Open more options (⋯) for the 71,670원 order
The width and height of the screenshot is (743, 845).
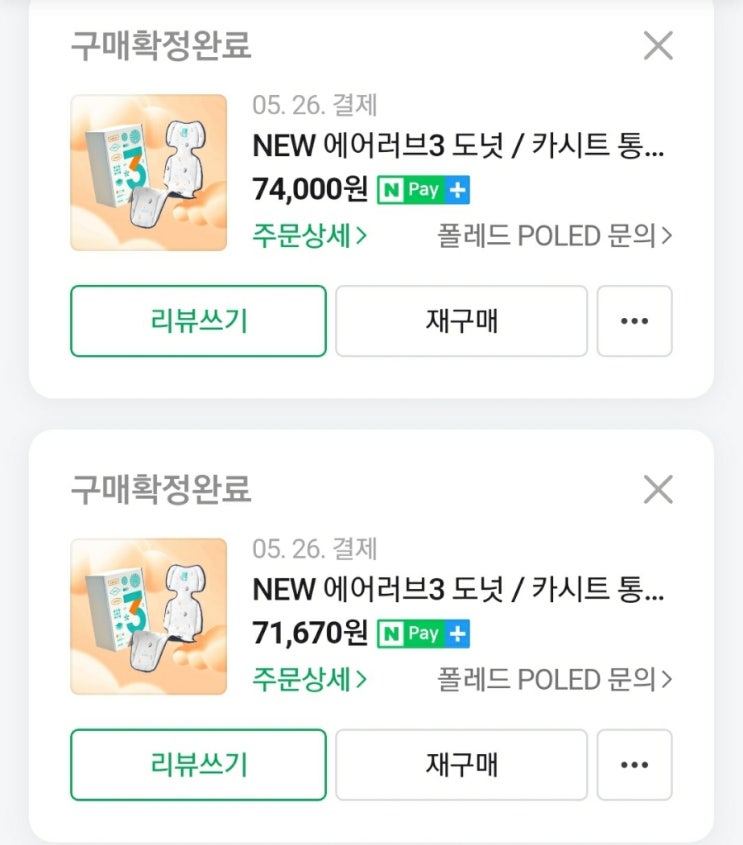pos(634,765)
